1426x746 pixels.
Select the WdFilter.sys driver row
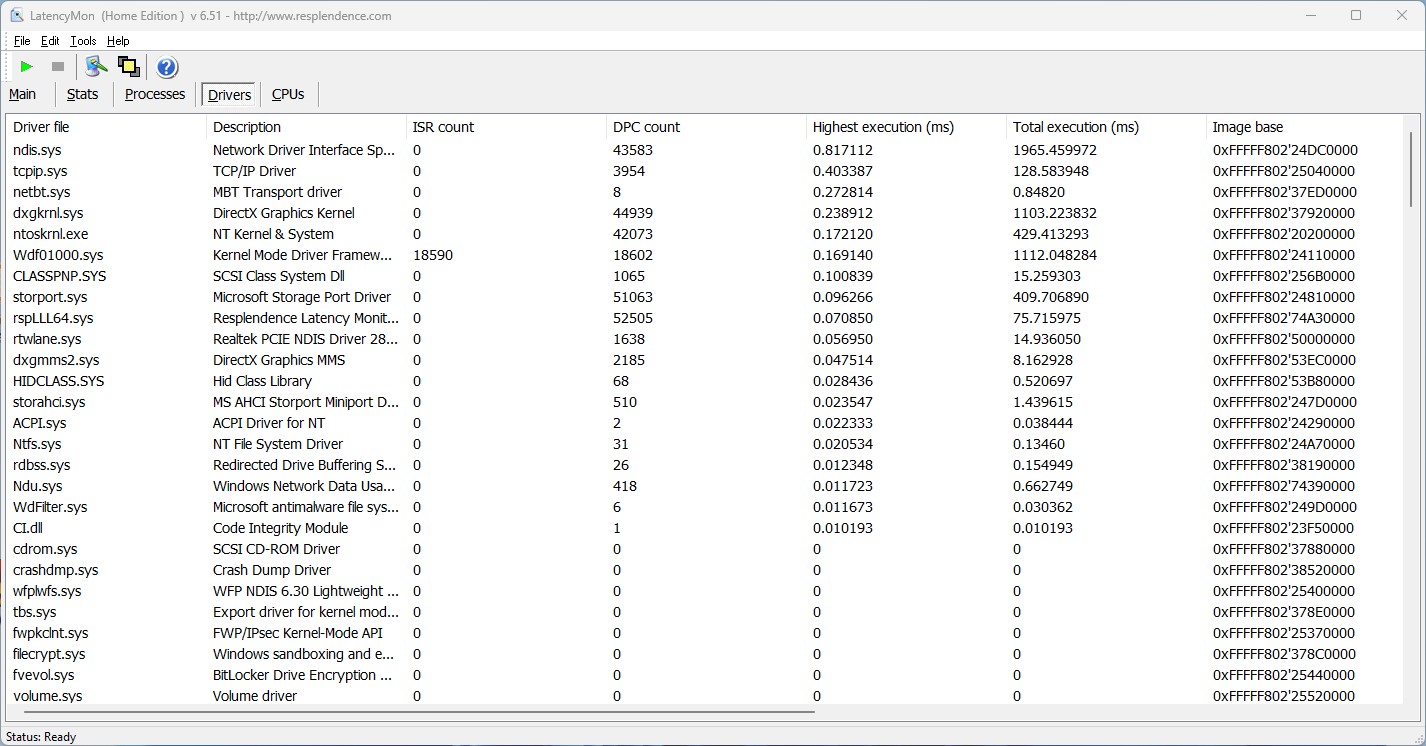[705, 507]
